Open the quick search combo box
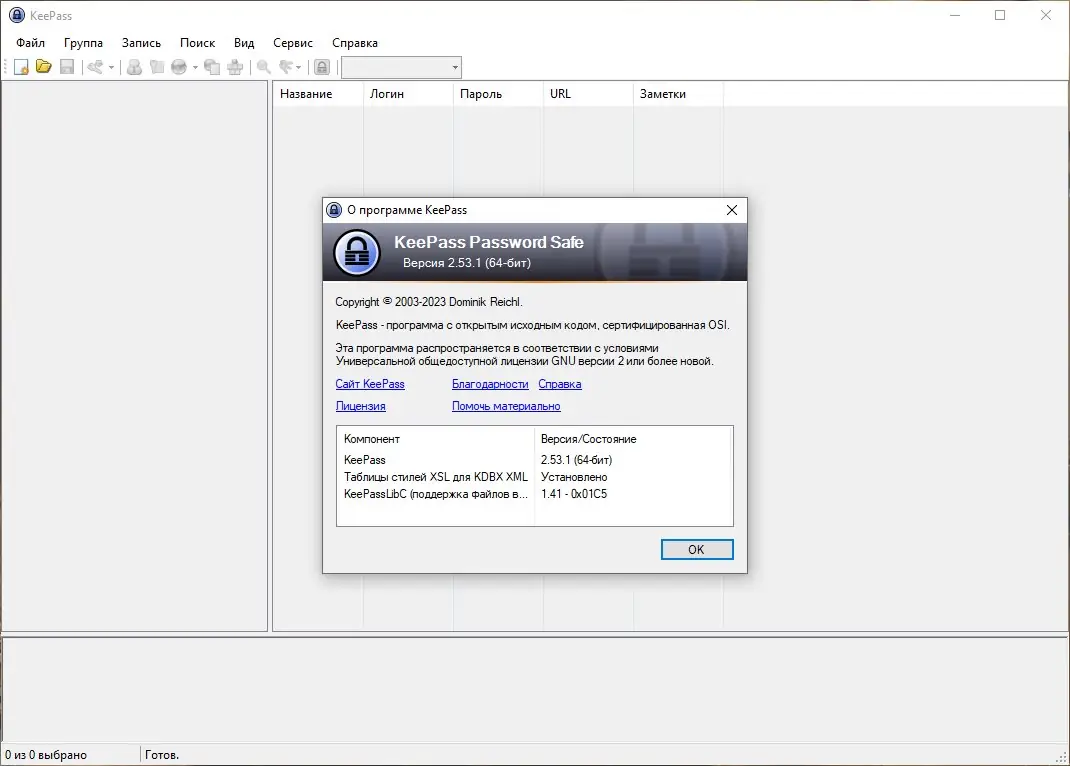Screen dimensions: 1070x766 pyautogui.click(x=401, y=67)
